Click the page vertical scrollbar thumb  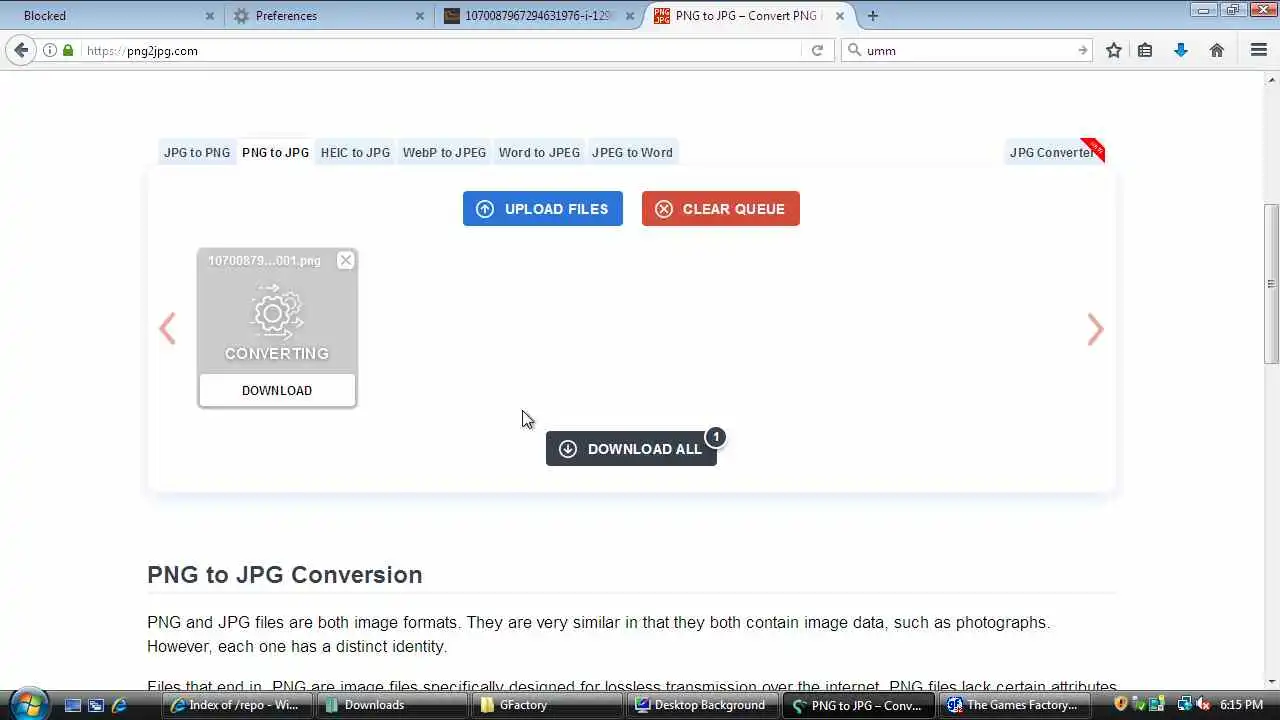click(x=1272, y=284)
